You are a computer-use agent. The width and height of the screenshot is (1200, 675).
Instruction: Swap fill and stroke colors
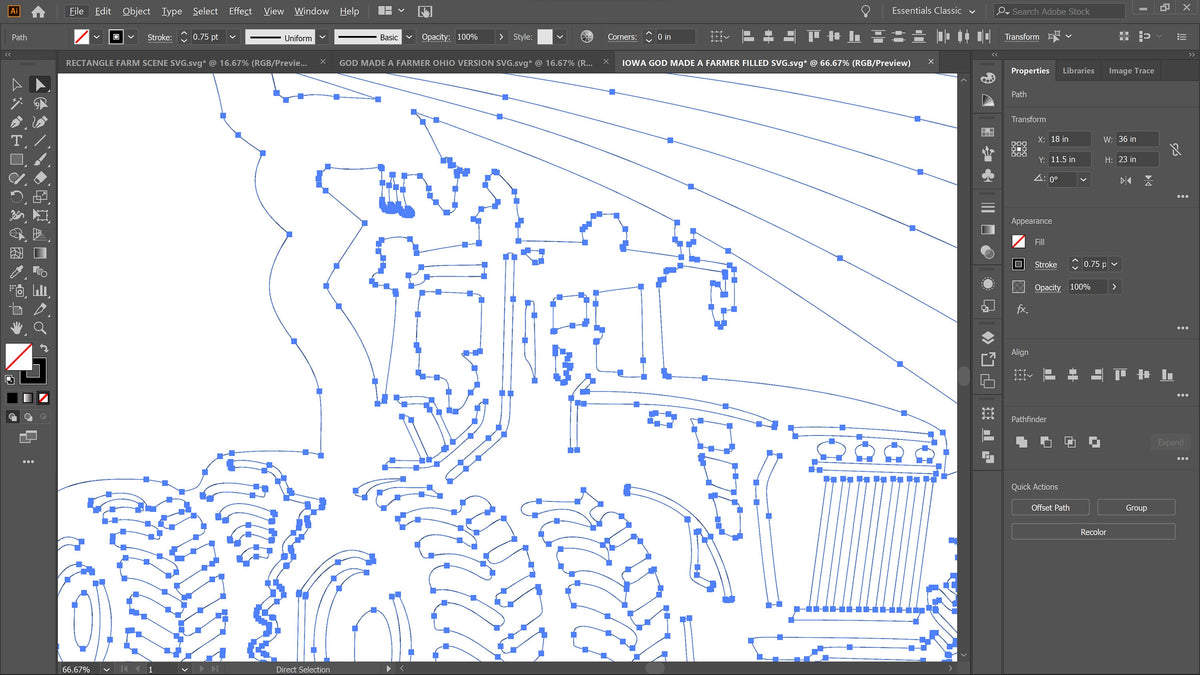(x=45, y=348)
